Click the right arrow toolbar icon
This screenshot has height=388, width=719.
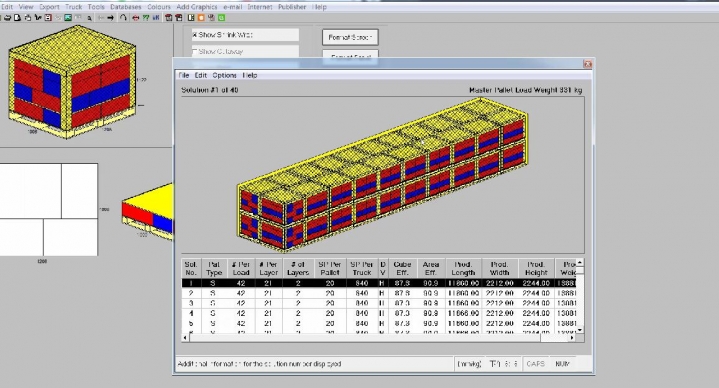point(111,18)
